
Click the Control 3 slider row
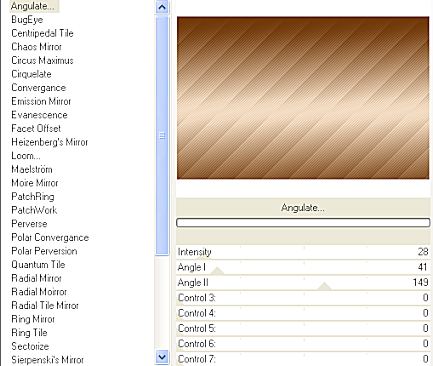[x=303, y=298]
